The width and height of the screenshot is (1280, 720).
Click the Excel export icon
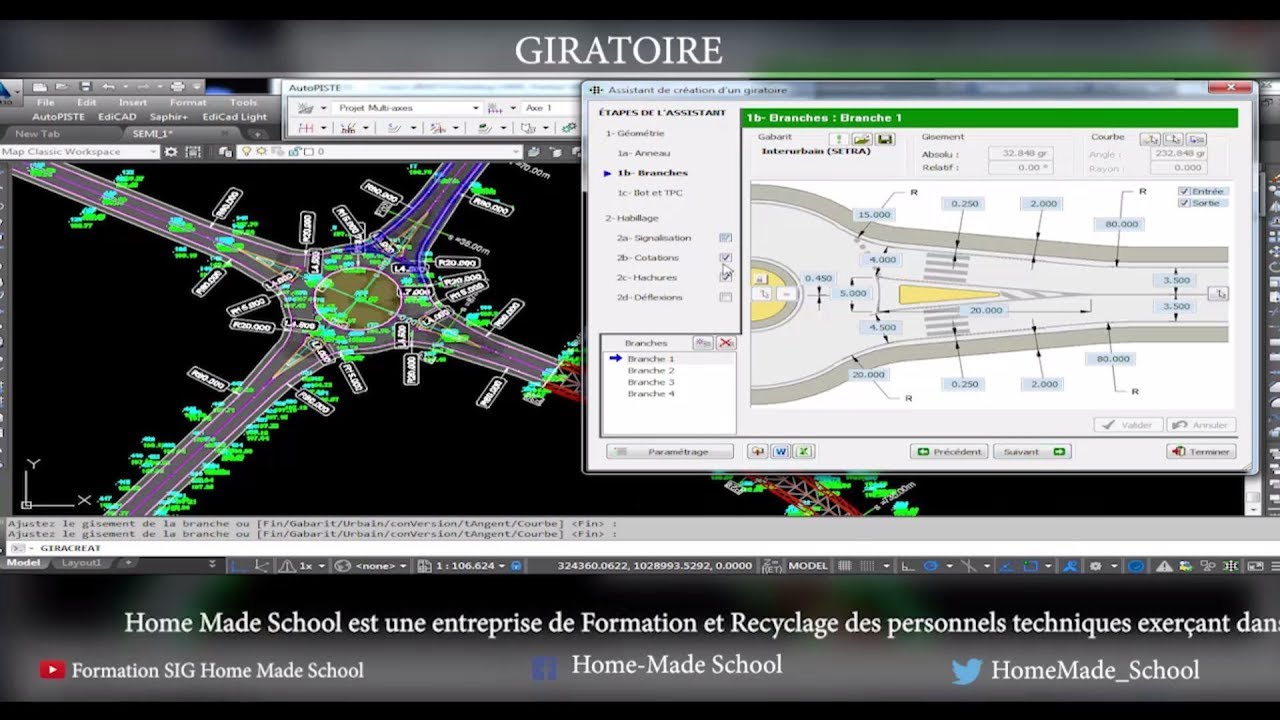(x=803, y=452)
